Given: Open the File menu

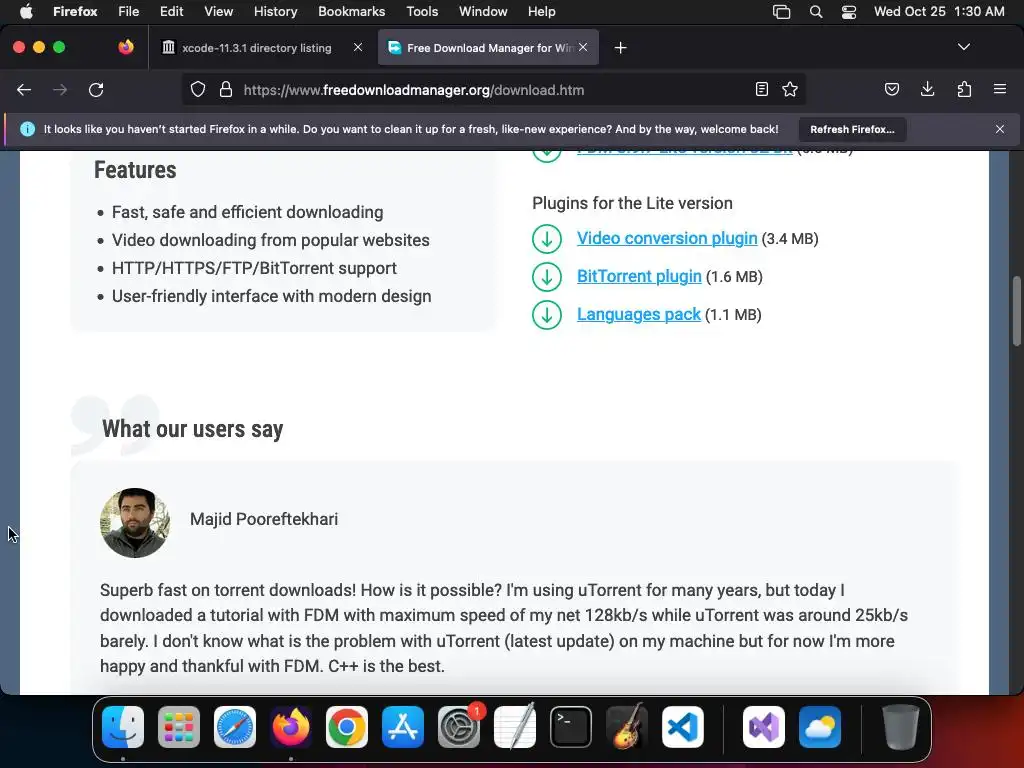Looking at the screenshot, I should coord(129,11).
